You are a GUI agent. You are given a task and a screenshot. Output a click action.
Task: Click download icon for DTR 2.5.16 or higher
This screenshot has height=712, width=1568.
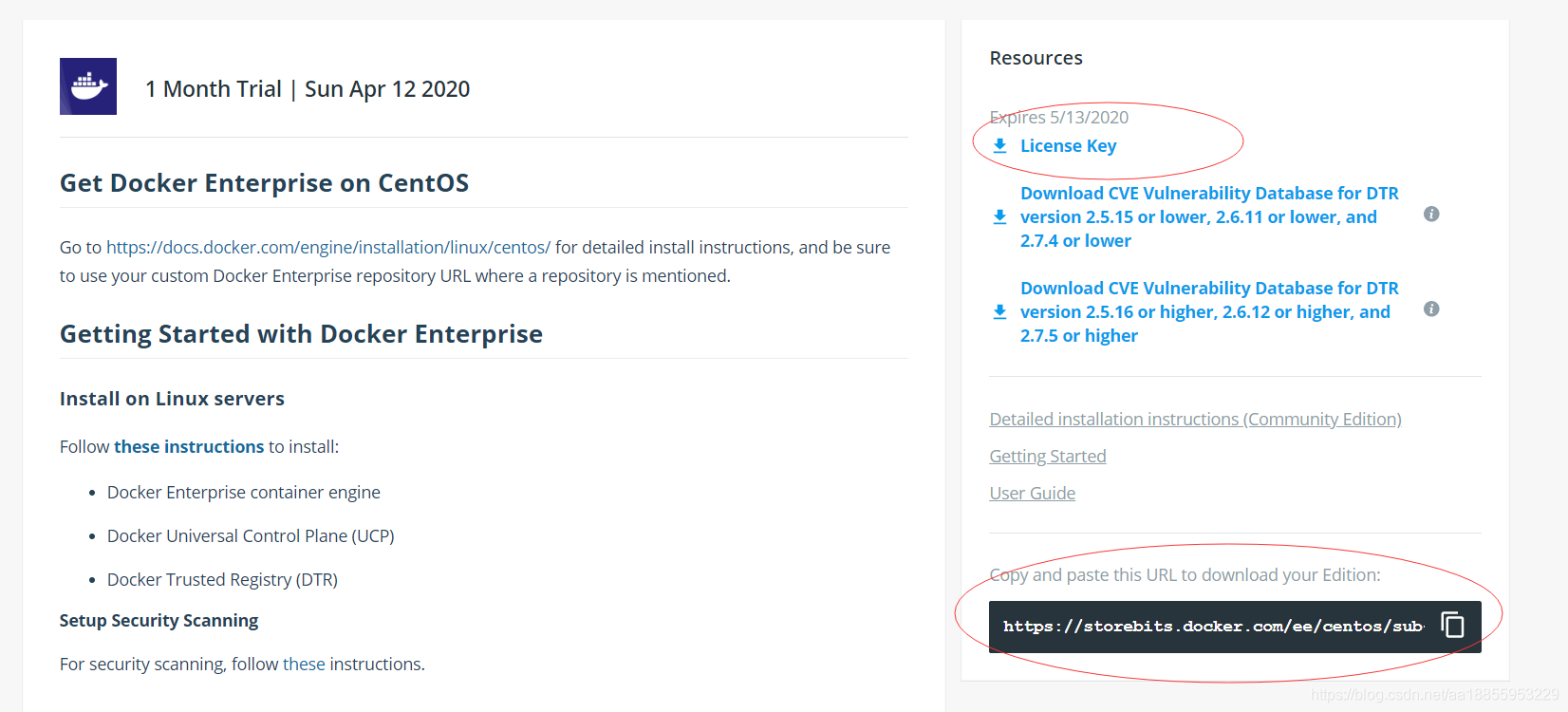pos(999,312)
